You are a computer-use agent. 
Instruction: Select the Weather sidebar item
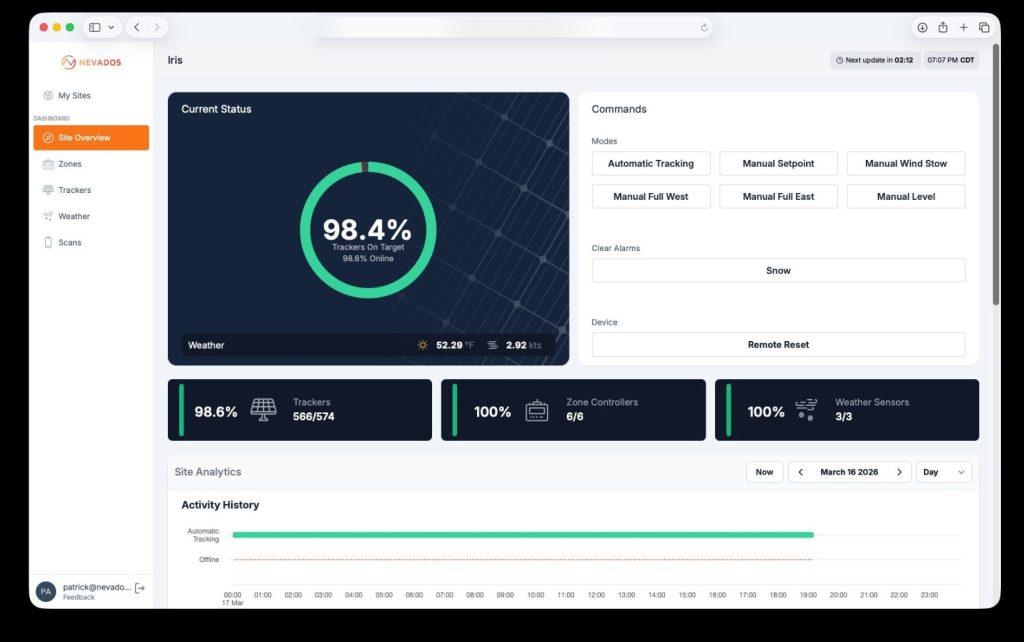(x=73, y=216)
